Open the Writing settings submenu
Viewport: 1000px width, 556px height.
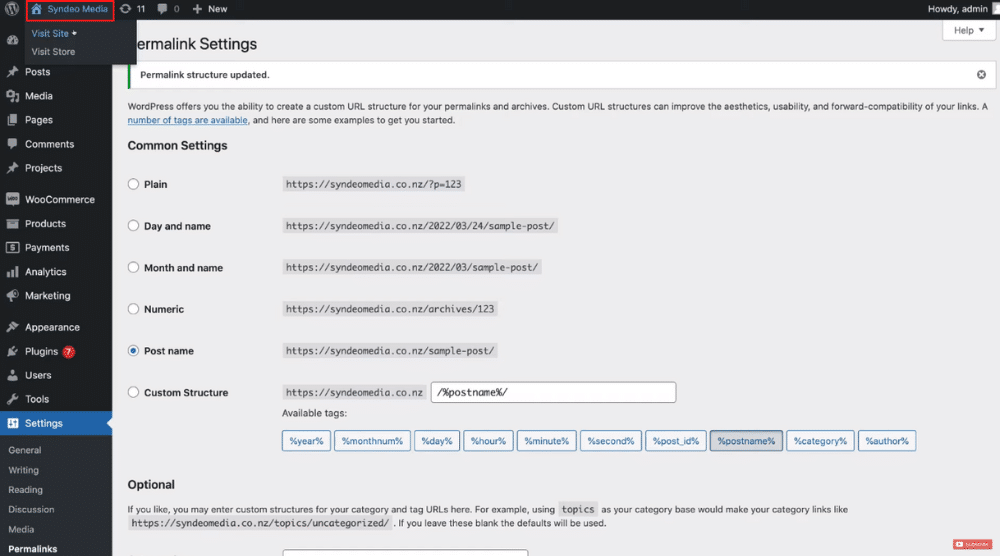[24, 470]
